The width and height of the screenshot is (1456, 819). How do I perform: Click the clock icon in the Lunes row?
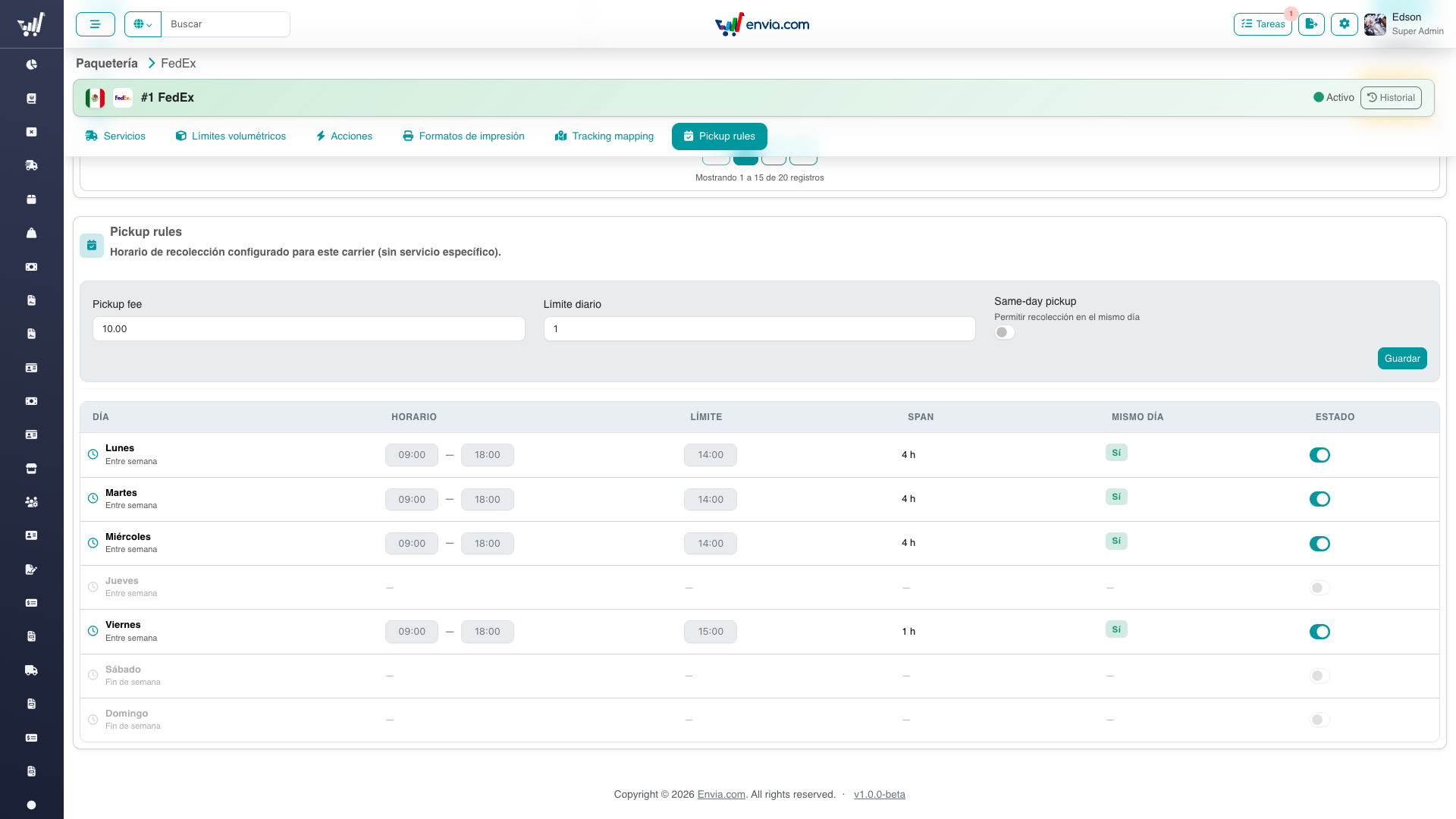click(x=93, y=455)
